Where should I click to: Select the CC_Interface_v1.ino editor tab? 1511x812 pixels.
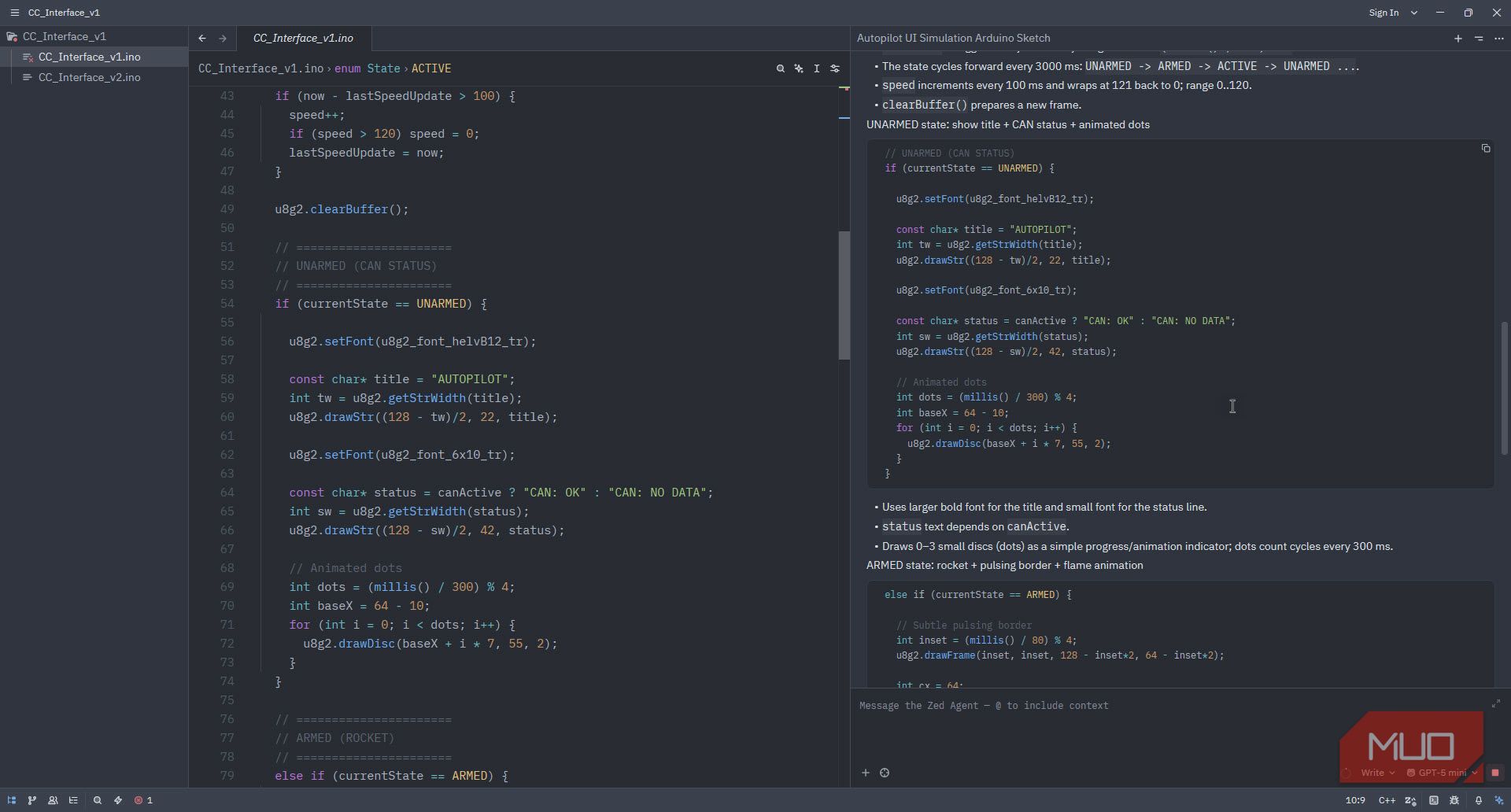coord(303,38)
